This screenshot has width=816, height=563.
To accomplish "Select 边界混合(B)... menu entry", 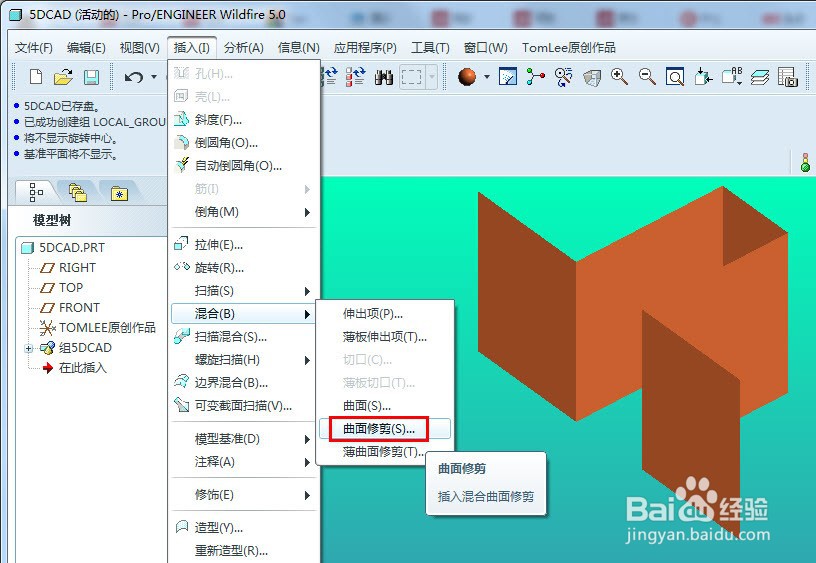I will tap(244, 382).
